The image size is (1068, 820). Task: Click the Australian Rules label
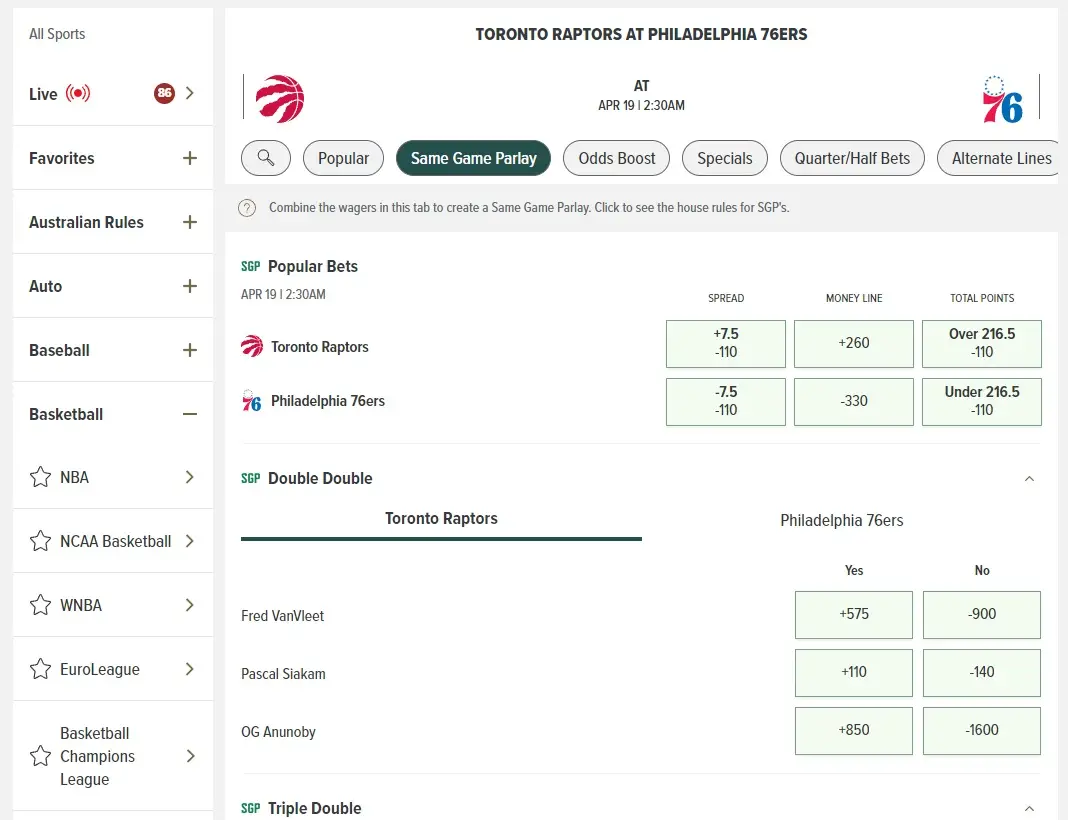[86, 222]
